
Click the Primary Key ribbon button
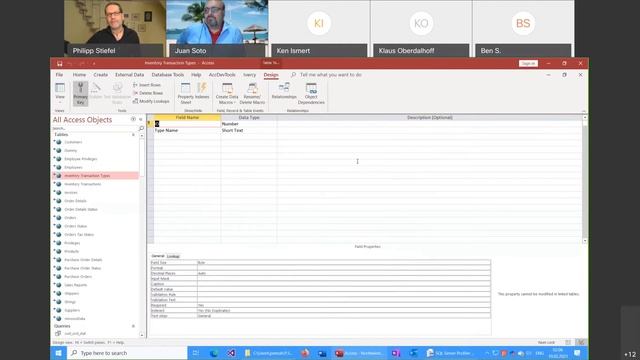click(x=80, y=93)
